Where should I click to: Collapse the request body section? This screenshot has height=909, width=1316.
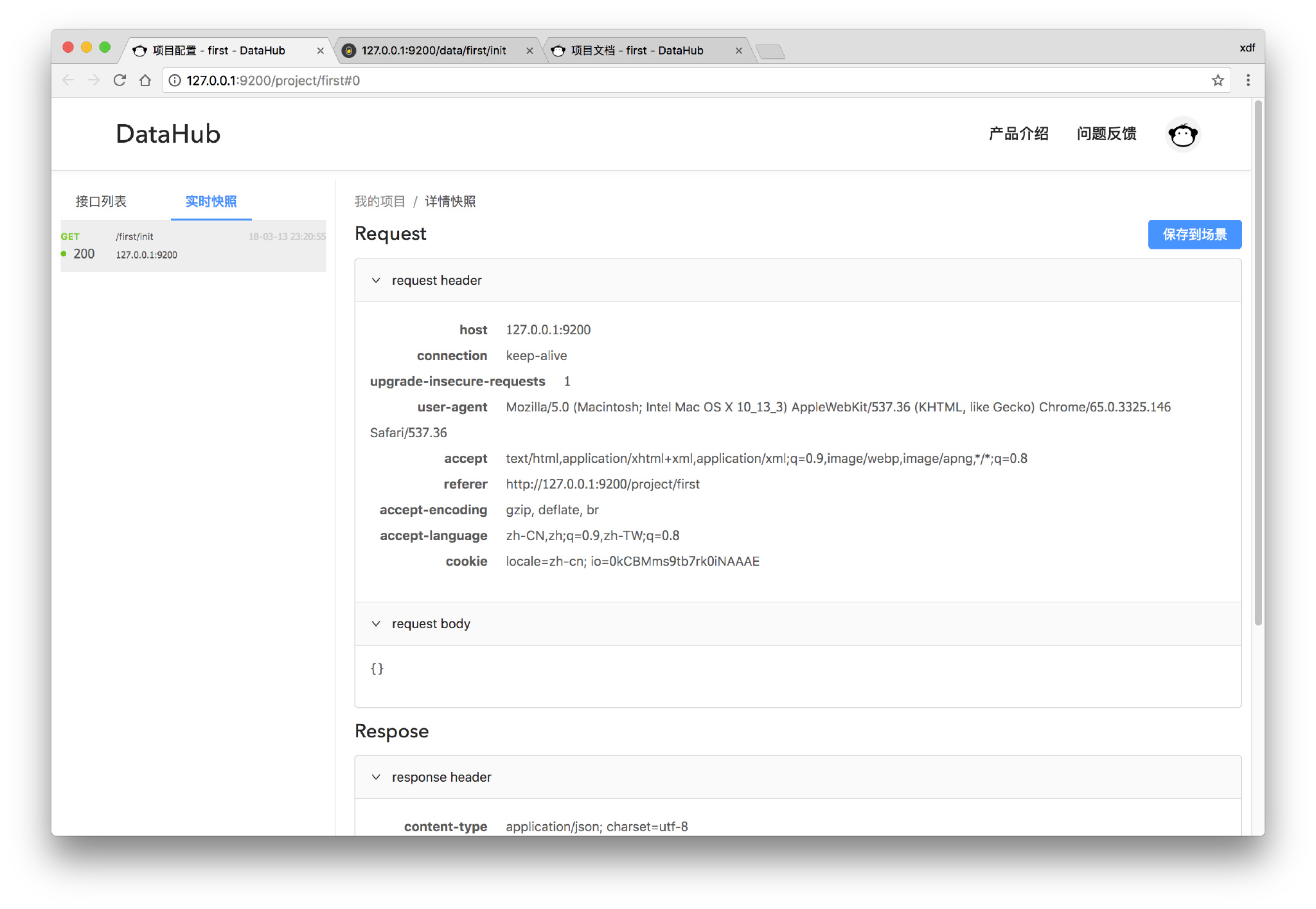click(378, 623)
